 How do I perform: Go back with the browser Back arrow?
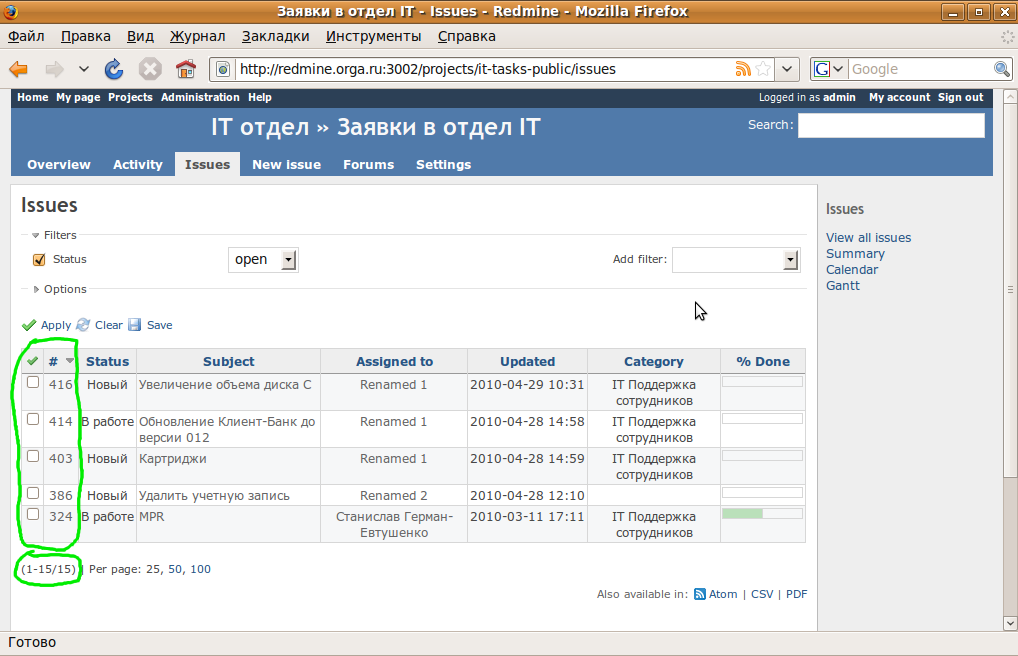click(19, 69)
